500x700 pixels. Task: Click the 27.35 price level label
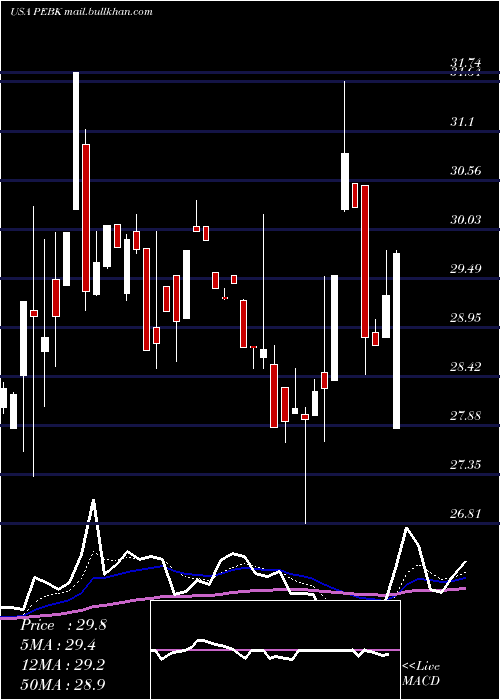tap(466, 465)
